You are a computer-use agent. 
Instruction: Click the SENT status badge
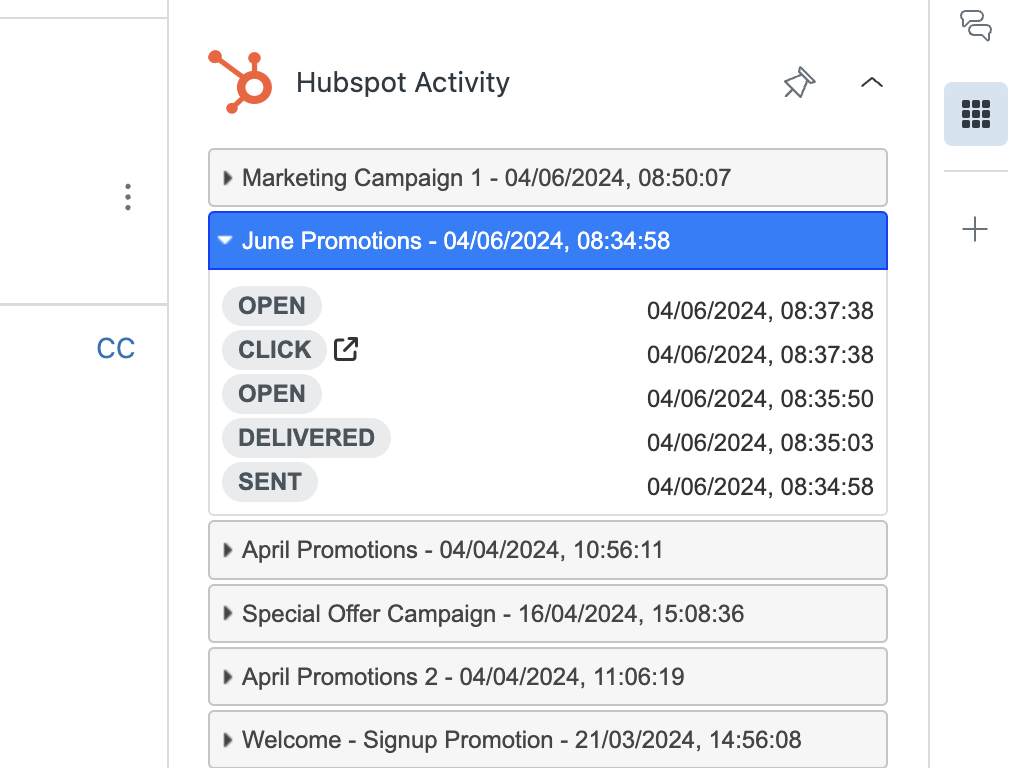pos(269,482)
